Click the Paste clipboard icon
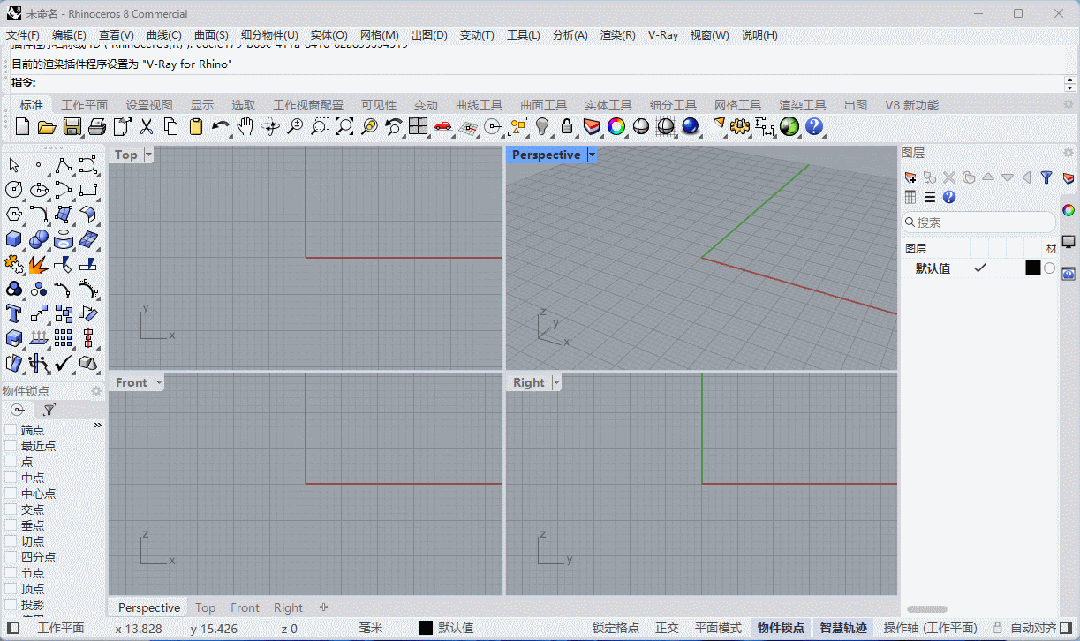Viewport: 1080px width, 641px height. tap(196, 127)
